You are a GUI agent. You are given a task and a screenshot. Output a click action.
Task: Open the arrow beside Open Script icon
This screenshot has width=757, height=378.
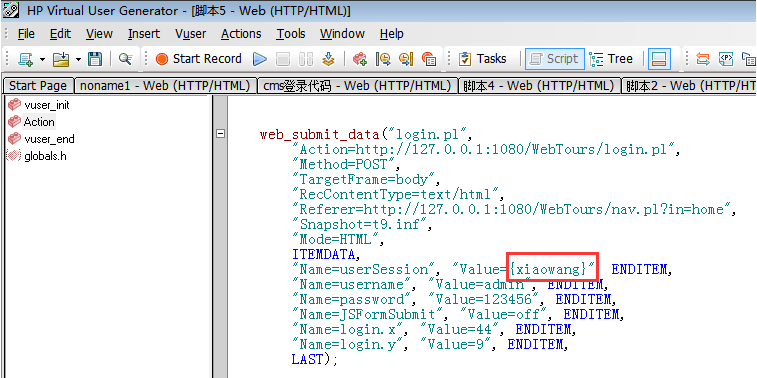[78, 60]
